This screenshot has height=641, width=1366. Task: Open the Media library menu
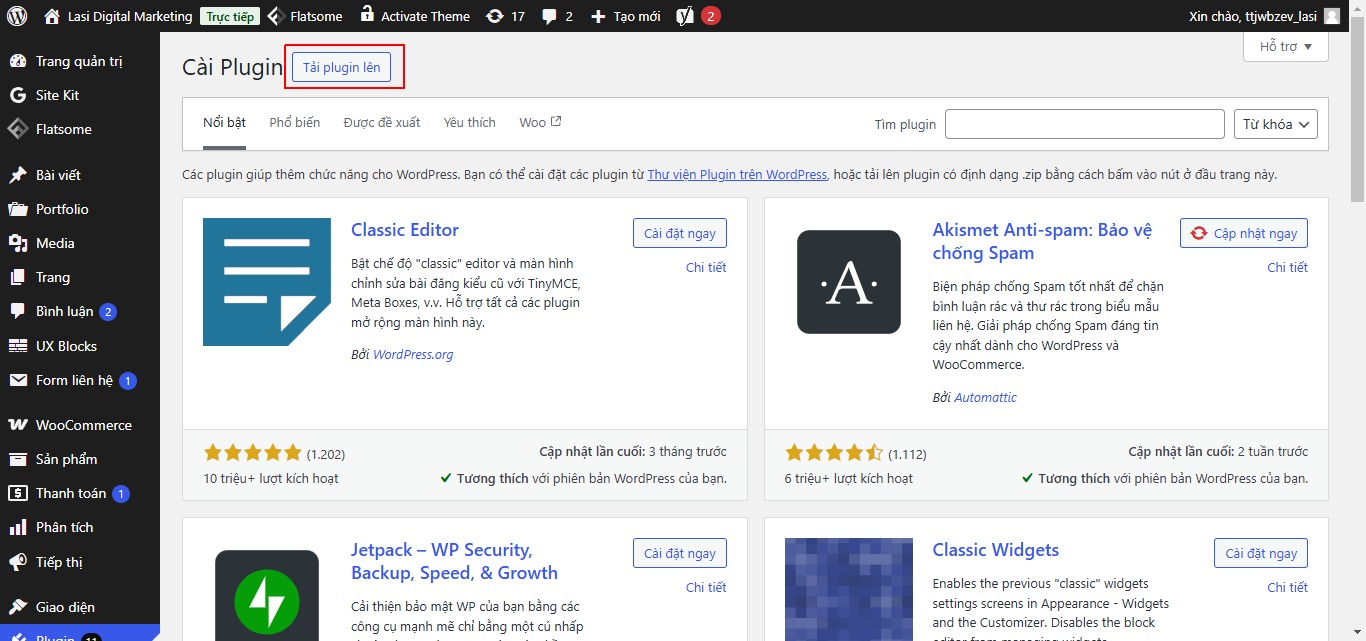(55, 243)
